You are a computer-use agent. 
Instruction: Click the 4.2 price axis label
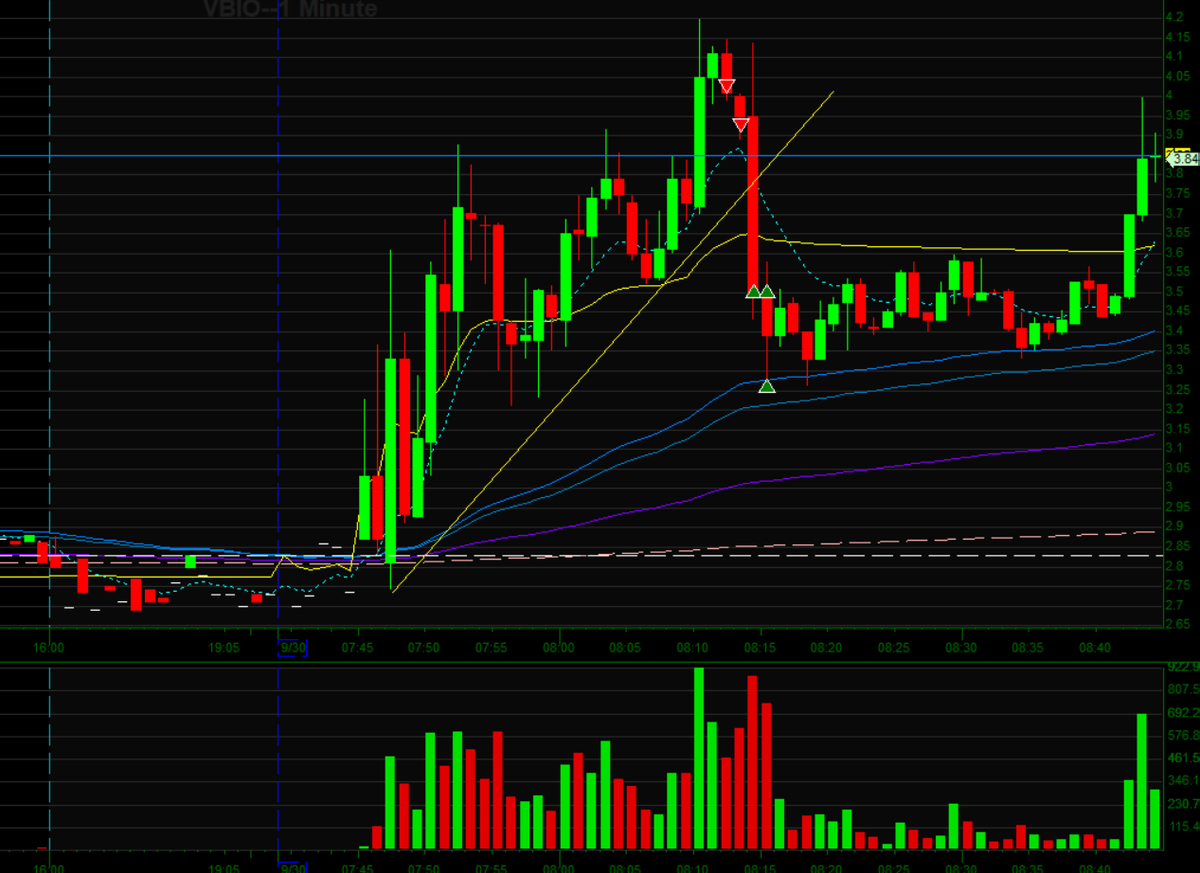(x=1175, y=17)
